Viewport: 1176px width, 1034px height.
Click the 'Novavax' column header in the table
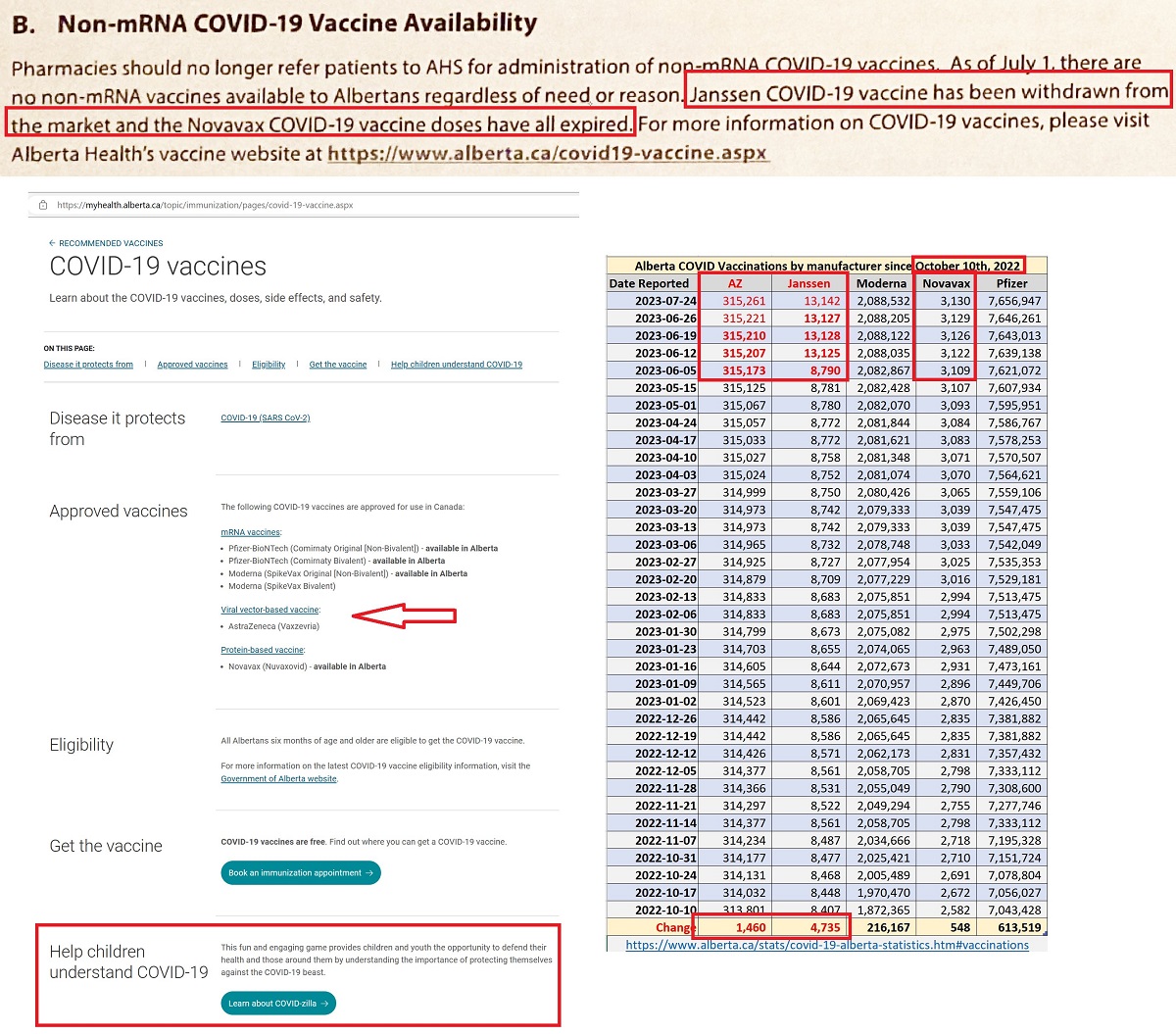pyautogui.click(x=947, y=283)
